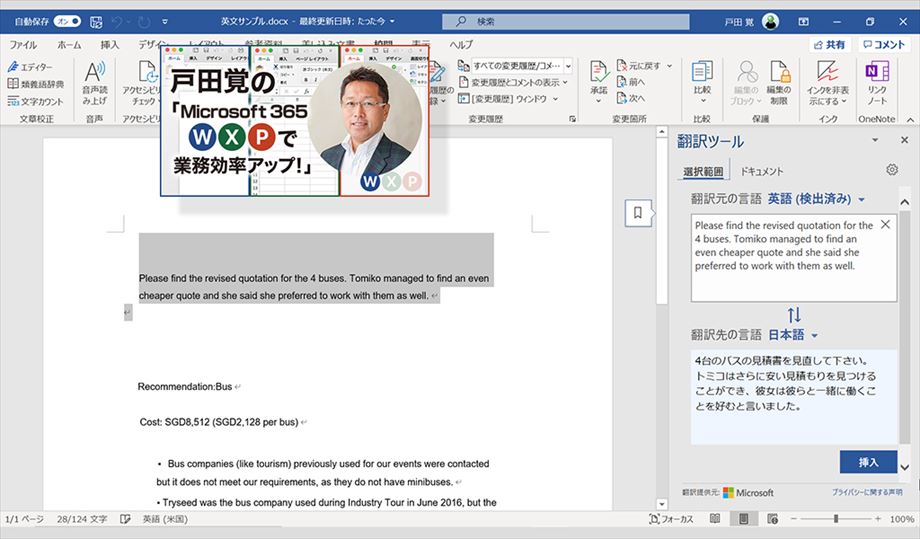Click 英語 (米国) language status
This screenshot has width=920, height=539.
(165, 519)
